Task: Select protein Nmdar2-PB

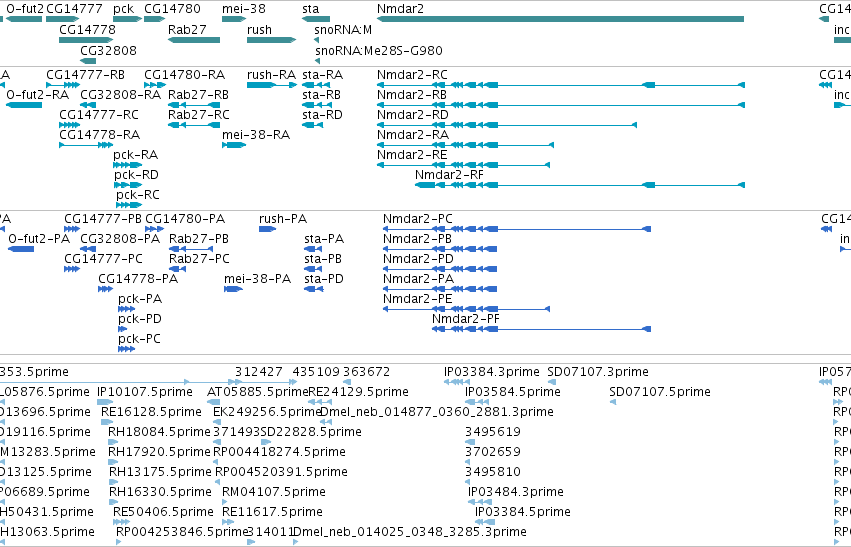Action: [x=417, y=239]
